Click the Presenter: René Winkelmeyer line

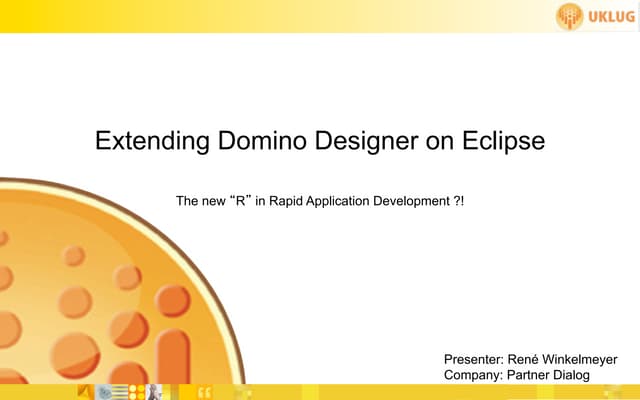[x=530, y=359]
